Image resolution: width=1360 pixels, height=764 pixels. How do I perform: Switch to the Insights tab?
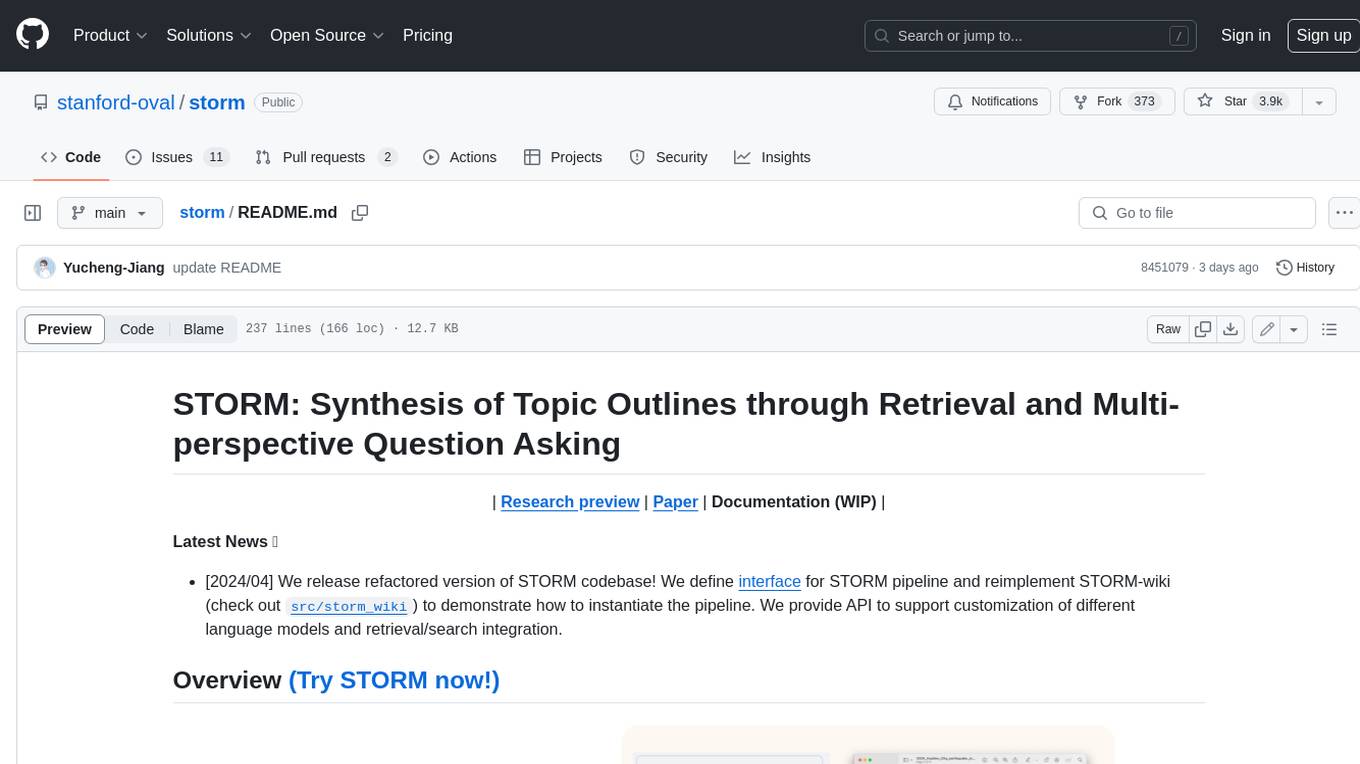pyautogui.click(x=772, y=157)
